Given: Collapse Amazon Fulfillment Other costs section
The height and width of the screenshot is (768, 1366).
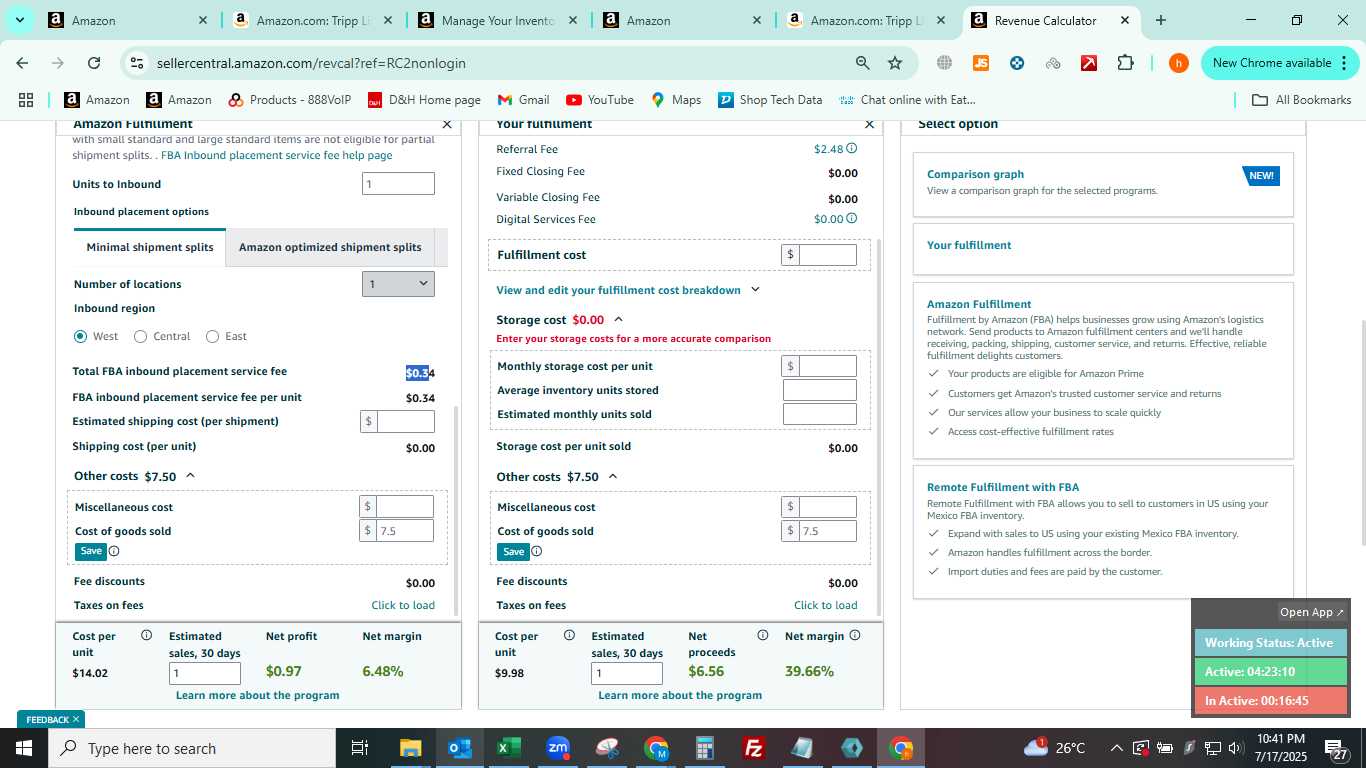Looking at the screenshot, I should 190,476.
